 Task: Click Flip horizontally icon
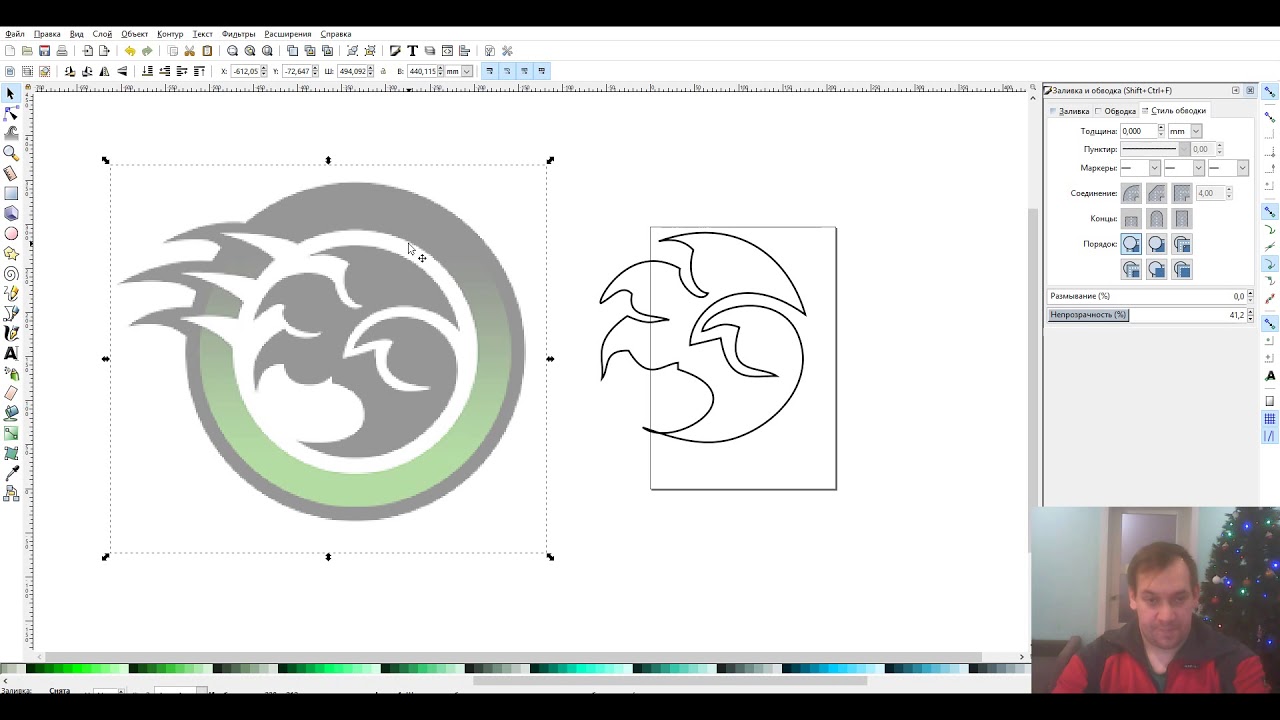tap(105, 71)
